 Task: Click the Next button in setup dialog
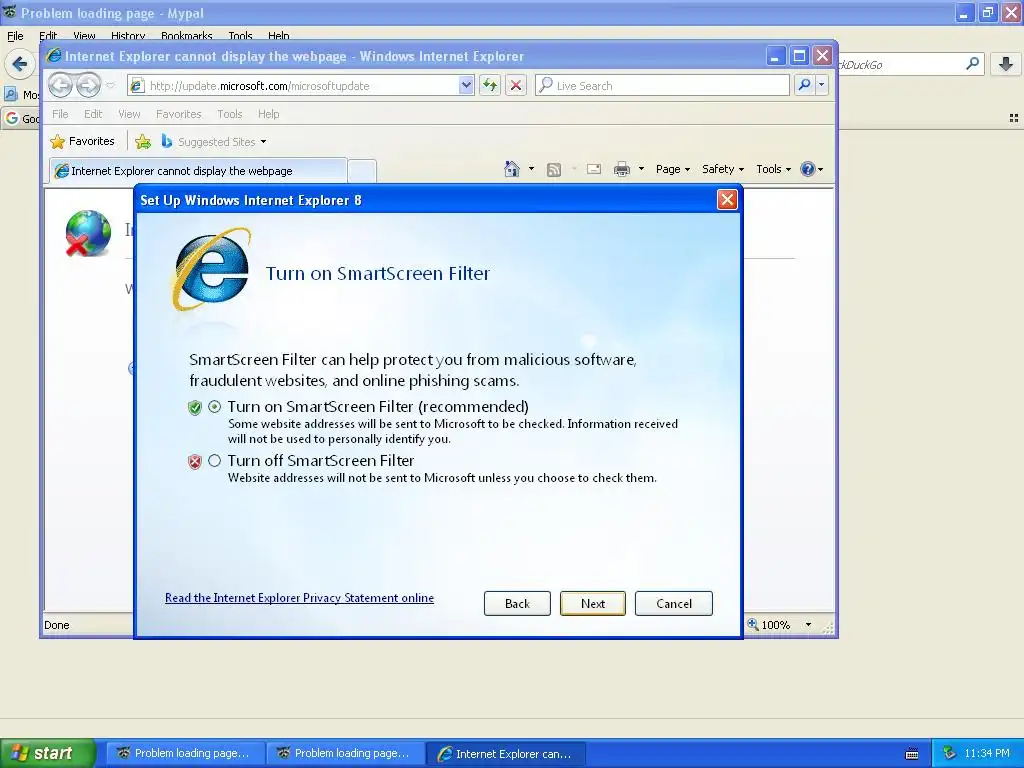(x=592, y=603)
